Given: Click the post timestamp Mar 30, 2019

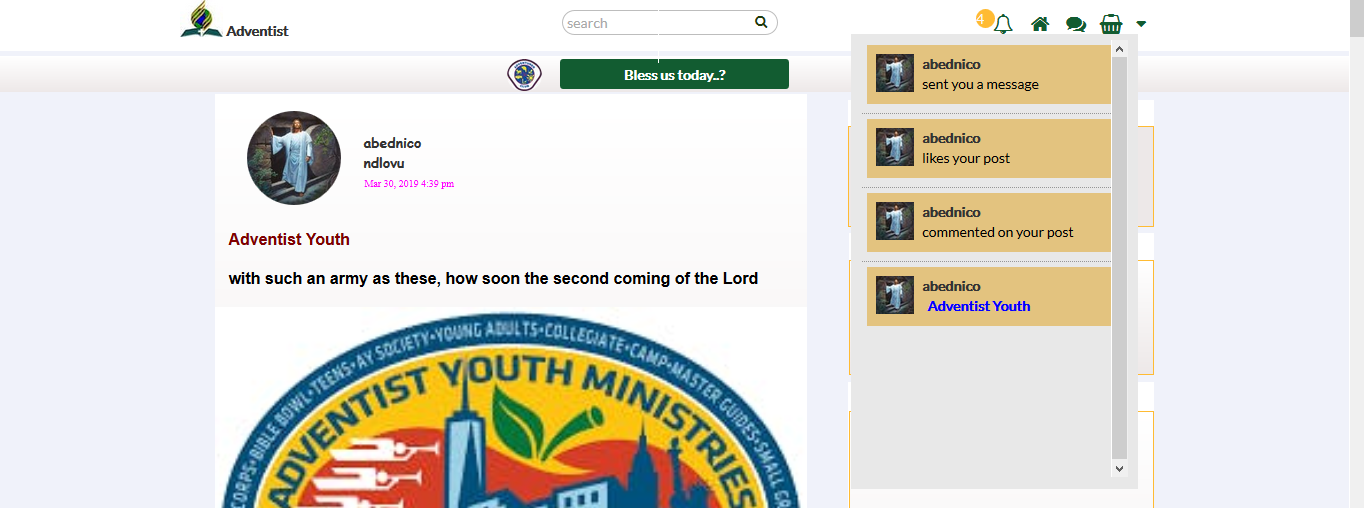Looking at the screenshot, I should pos(409,184).
